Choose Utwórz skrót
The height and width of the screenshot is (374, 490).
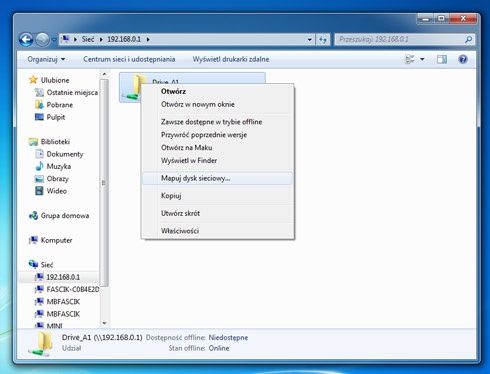217,213
